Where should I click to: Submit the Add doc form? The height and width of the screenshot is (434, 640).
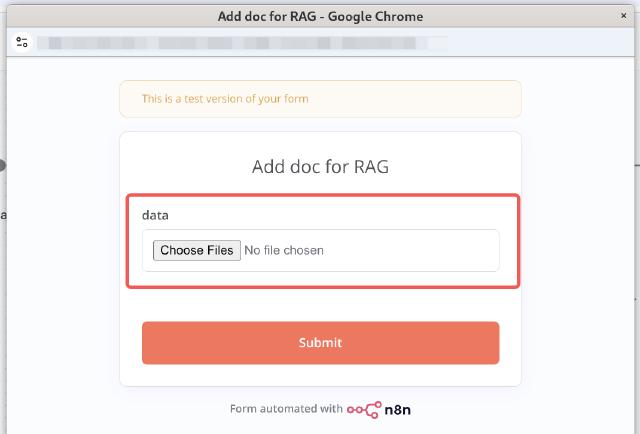point(320,343)
